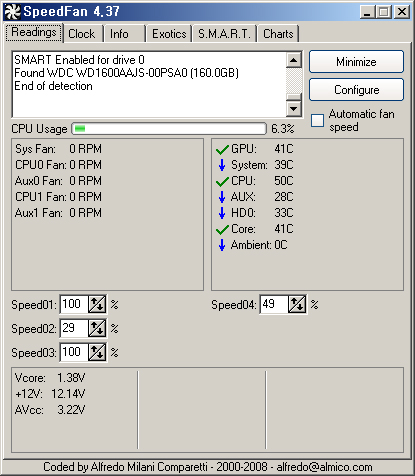Click the log scrollbar down arrow
This screenshot has width=415, height=476.
click(x=294, y=108)
